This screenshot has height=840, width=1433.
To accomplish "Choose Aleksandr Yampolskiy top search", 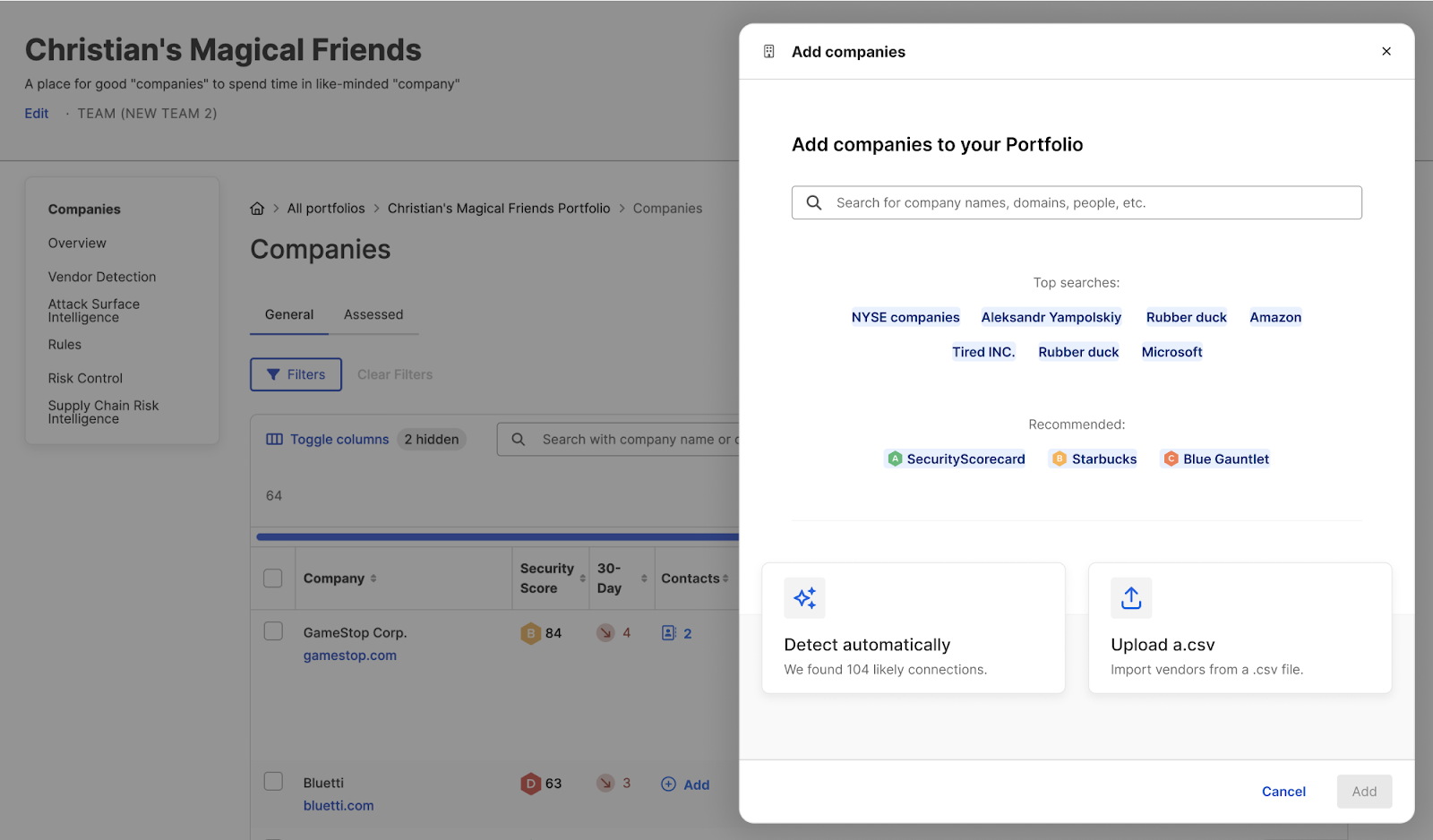I will [x=1051, y=317].
